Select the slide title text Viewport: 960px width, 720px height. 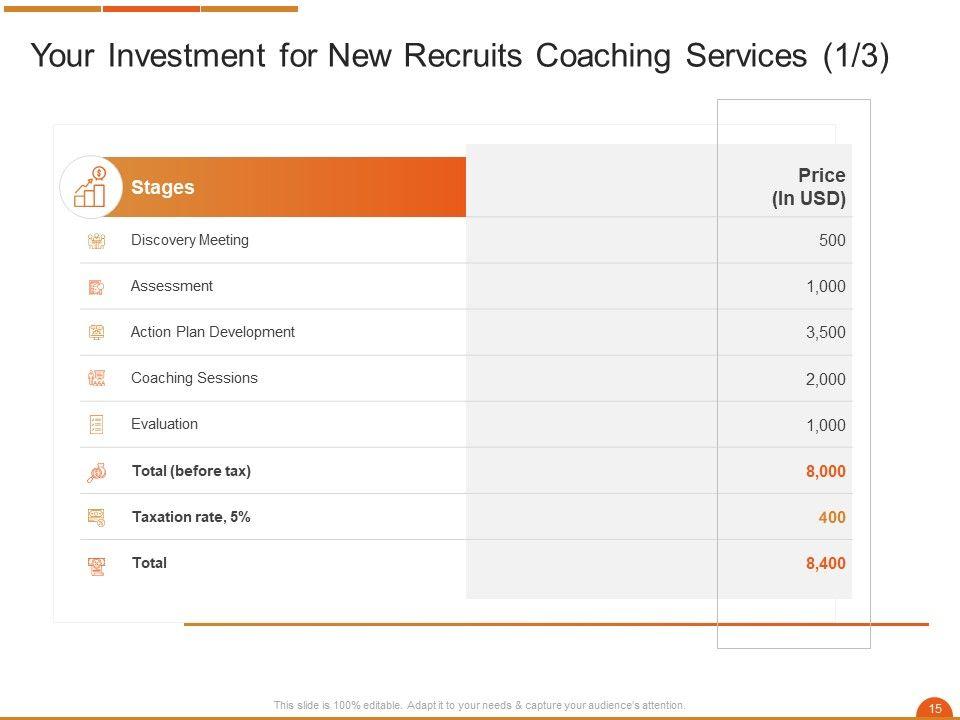click(459, 56)
